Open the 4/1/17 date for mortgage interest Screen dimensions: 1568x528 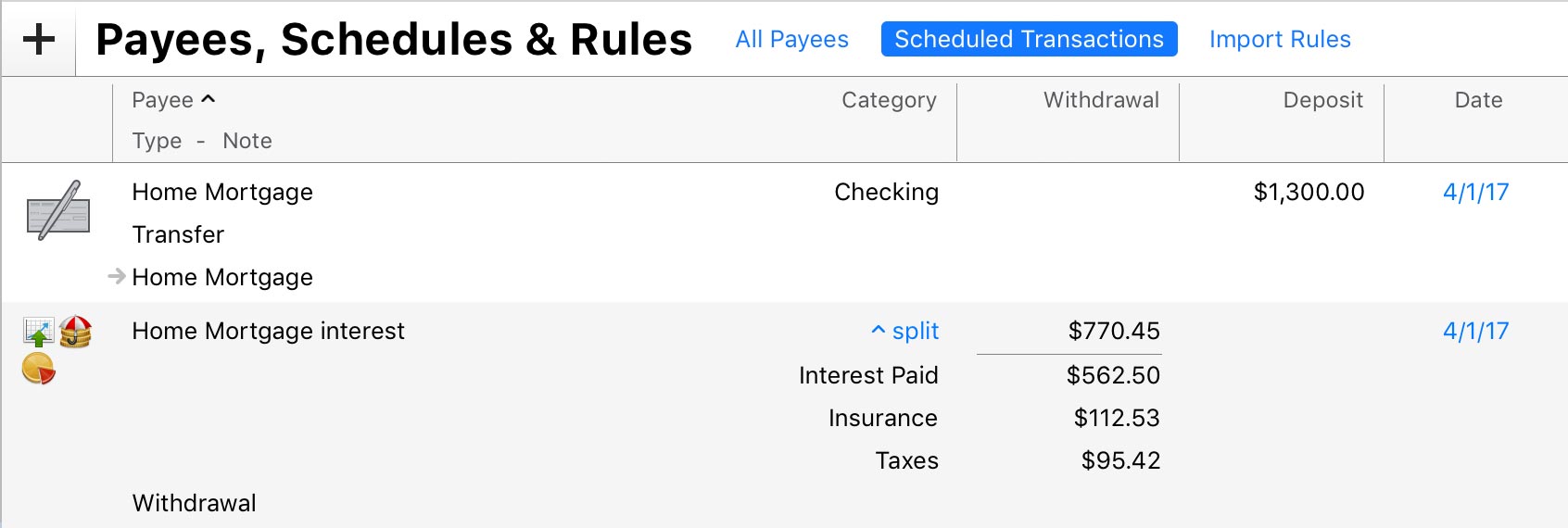[x=1475, y=331]
